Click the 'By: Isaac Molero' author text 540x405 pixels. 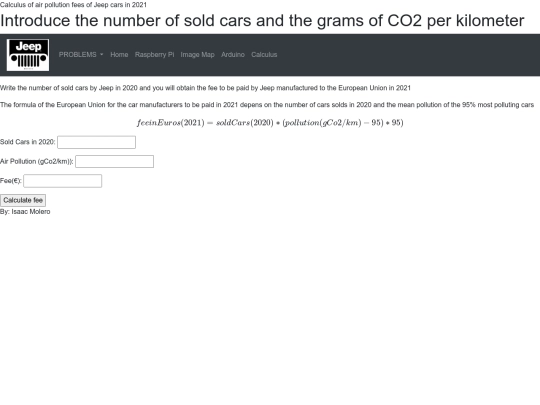click(25, 211)
